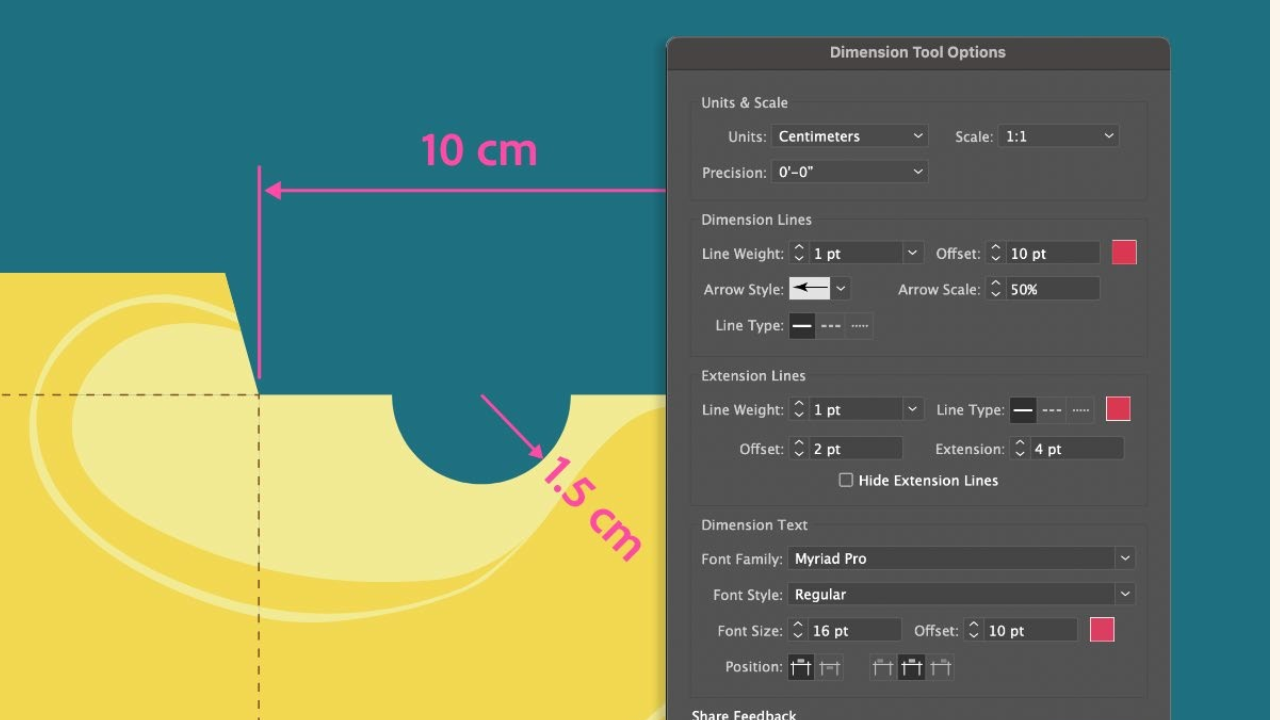Choose the solid Line Type under Extension Lines
Viewport: 1280px width, 720px height.
point(1022,409)
